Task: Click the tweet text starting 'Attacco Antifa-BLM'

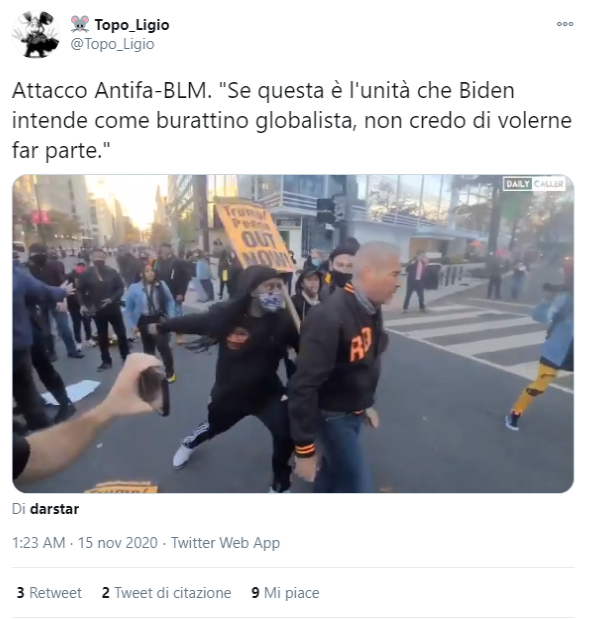Action: point(292,120)
